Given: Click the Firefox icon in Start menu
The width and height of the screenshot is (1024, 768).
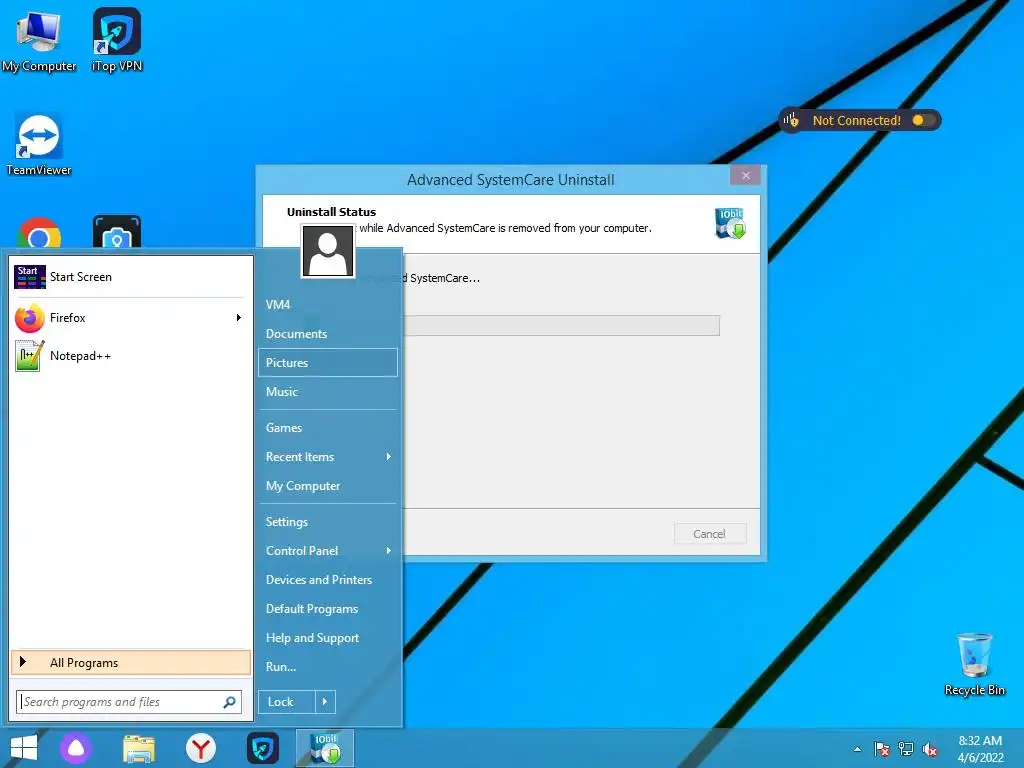Looking at the screenshot, I should (x=29, y=318).
